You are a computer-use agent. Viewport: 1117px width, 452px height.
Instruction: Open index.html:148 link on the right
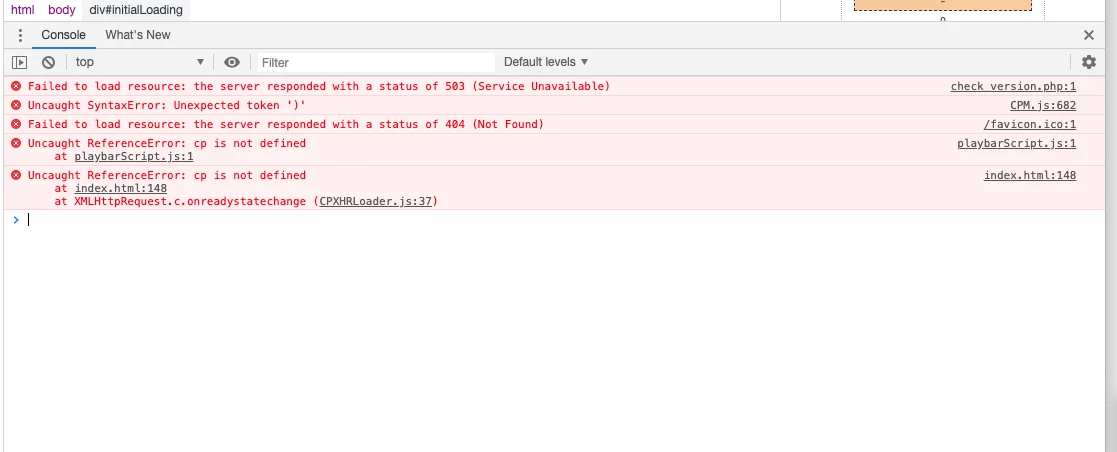click(x=1030, y=175)
